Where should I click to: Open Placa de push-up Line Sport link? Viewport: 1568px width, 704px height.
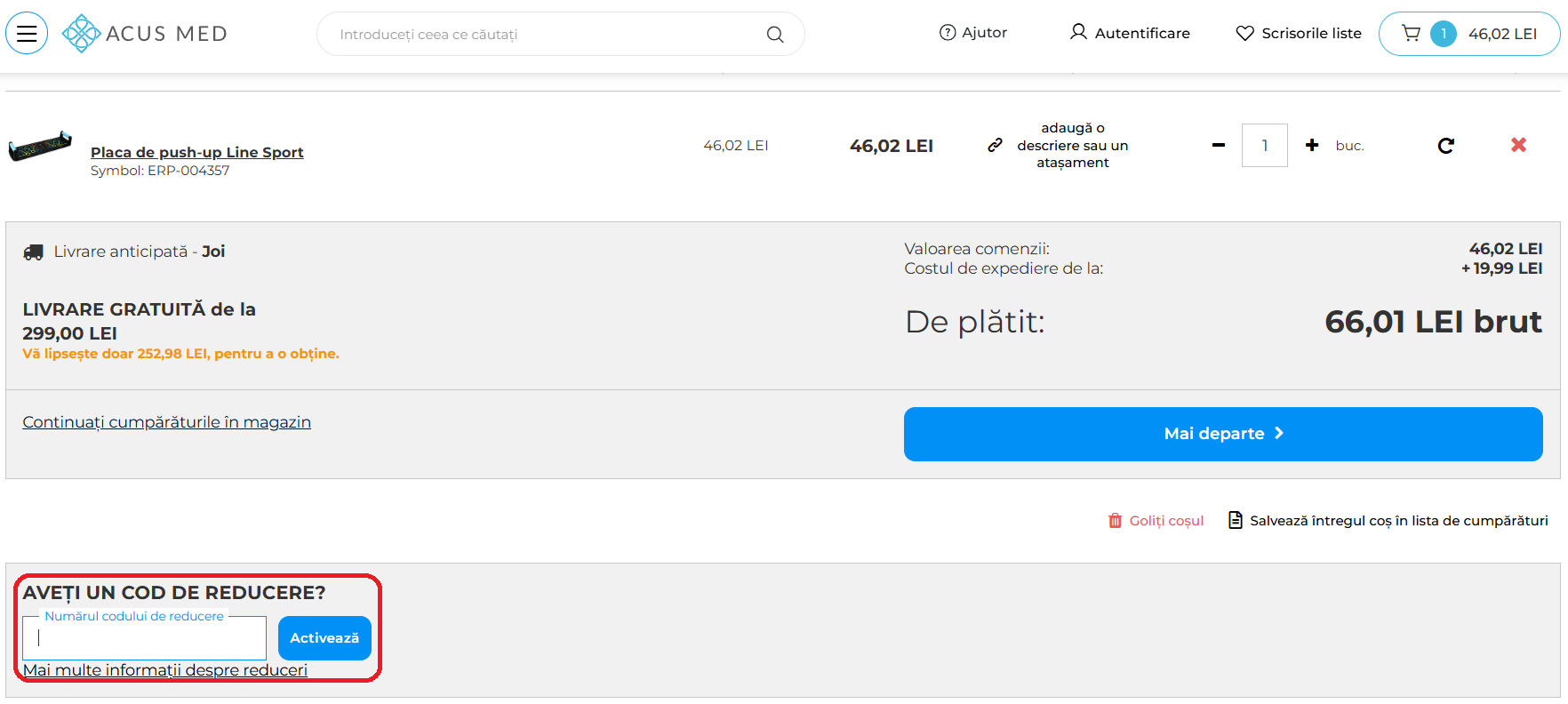[197, 152]
